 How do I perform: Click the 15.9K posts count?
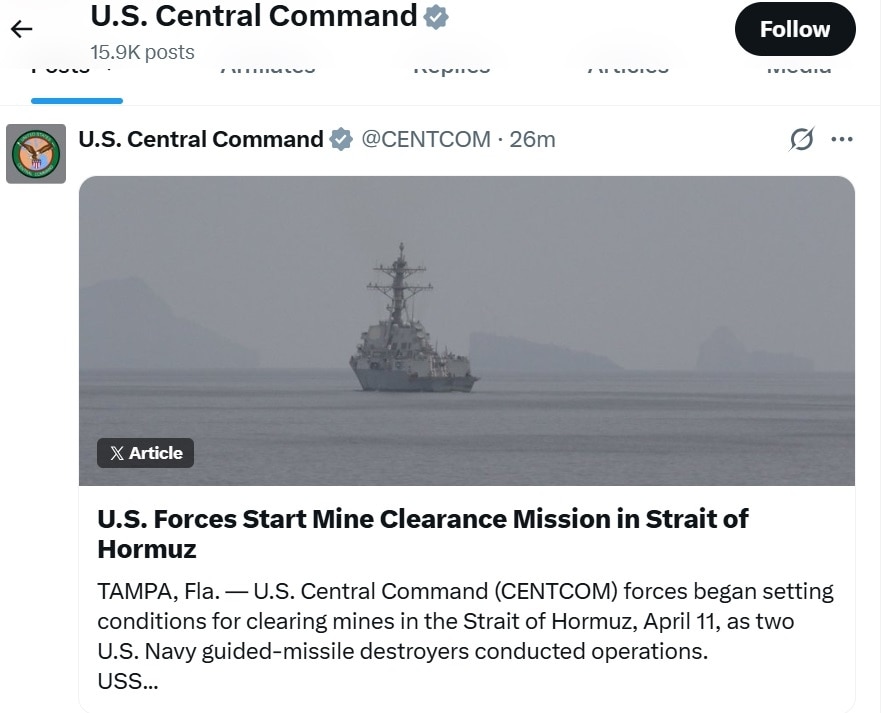click(x=142, y=52)
